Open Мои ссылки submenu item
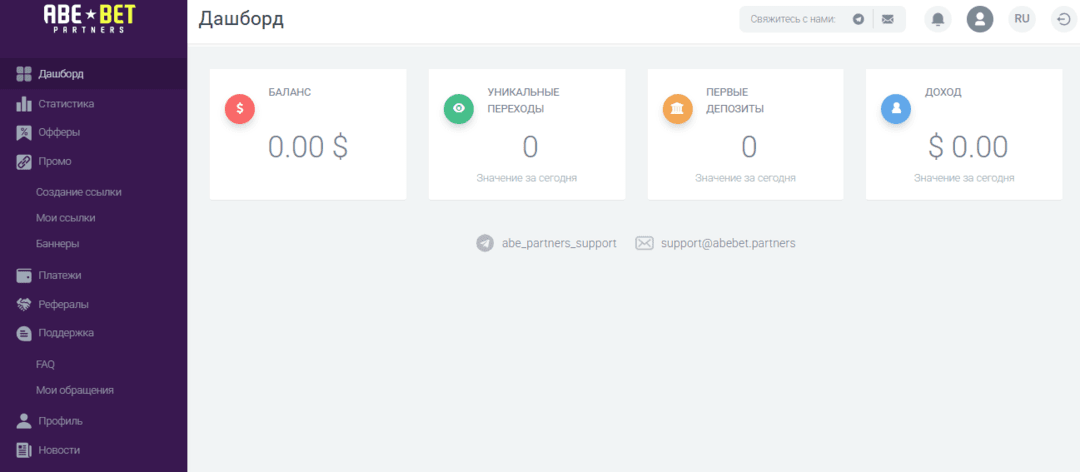The height and width of the screenshot is (472, 1080). pos(65,218)
